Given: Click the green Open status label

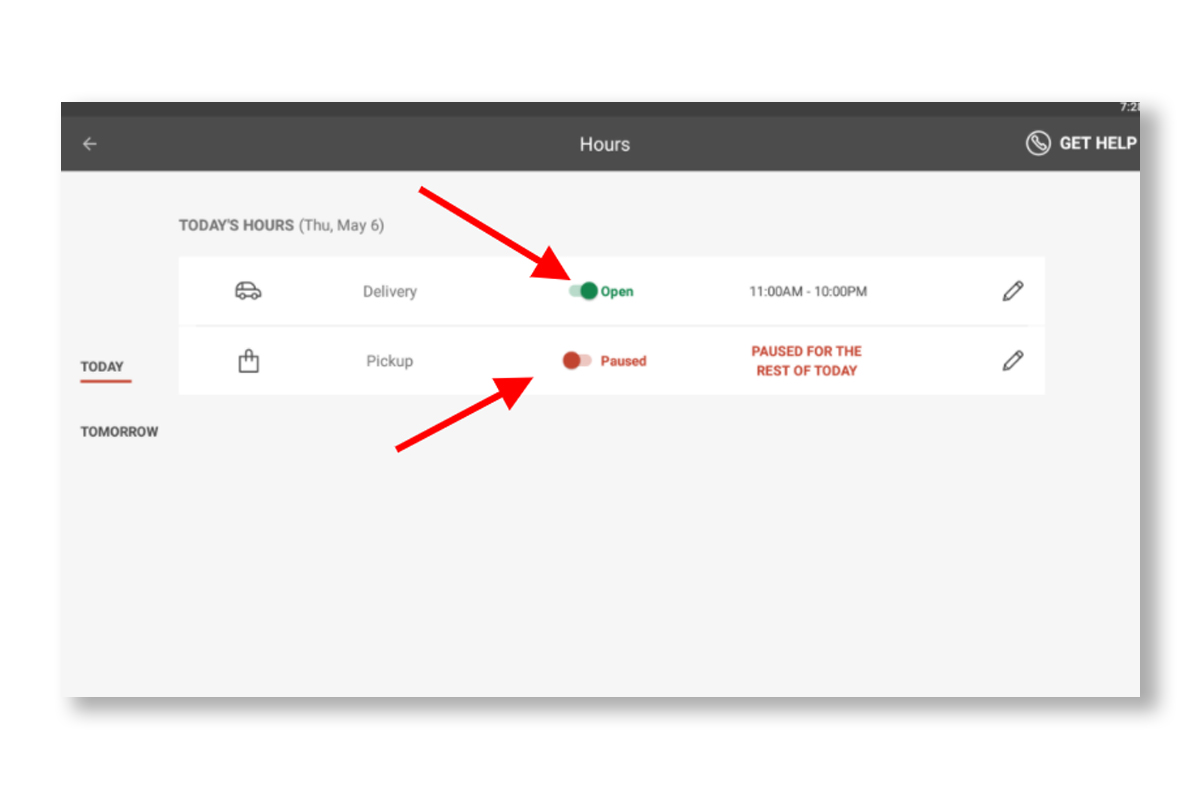Looking at the screenshot, I should tap(617, 292).
